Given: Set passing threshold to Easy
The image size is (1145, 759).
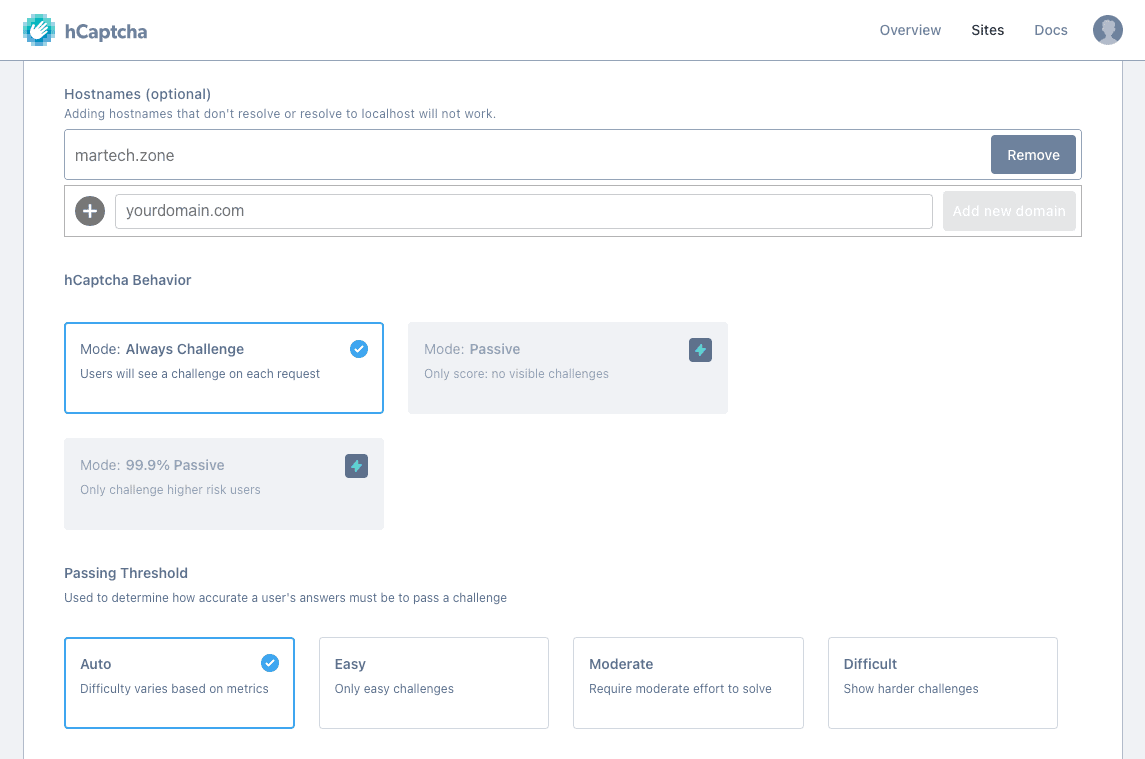Looking at the screenshot, I should (x=433, y=683).
